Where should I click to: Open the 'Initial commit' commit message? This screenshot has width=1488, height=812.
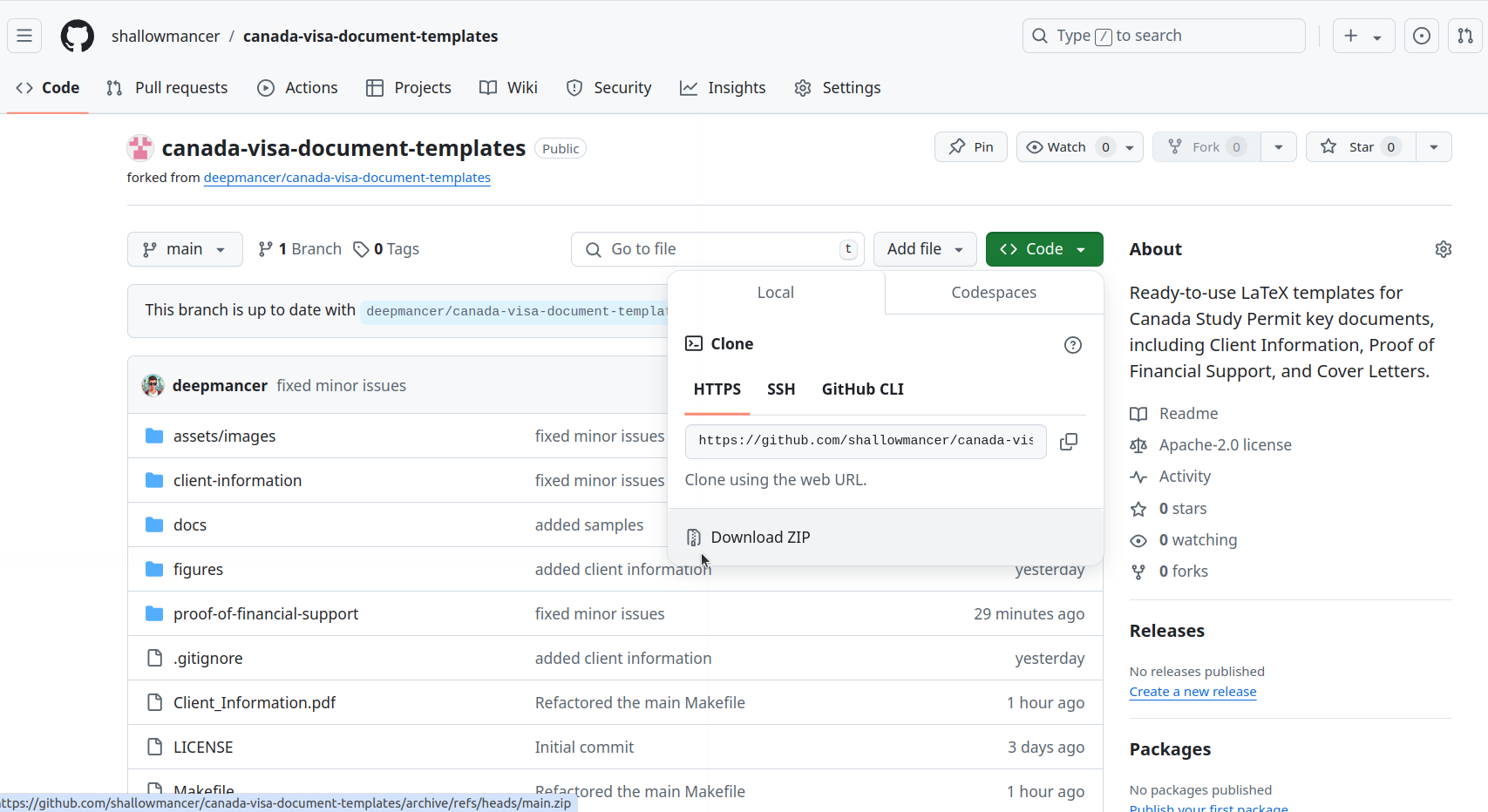coord(584,747)
